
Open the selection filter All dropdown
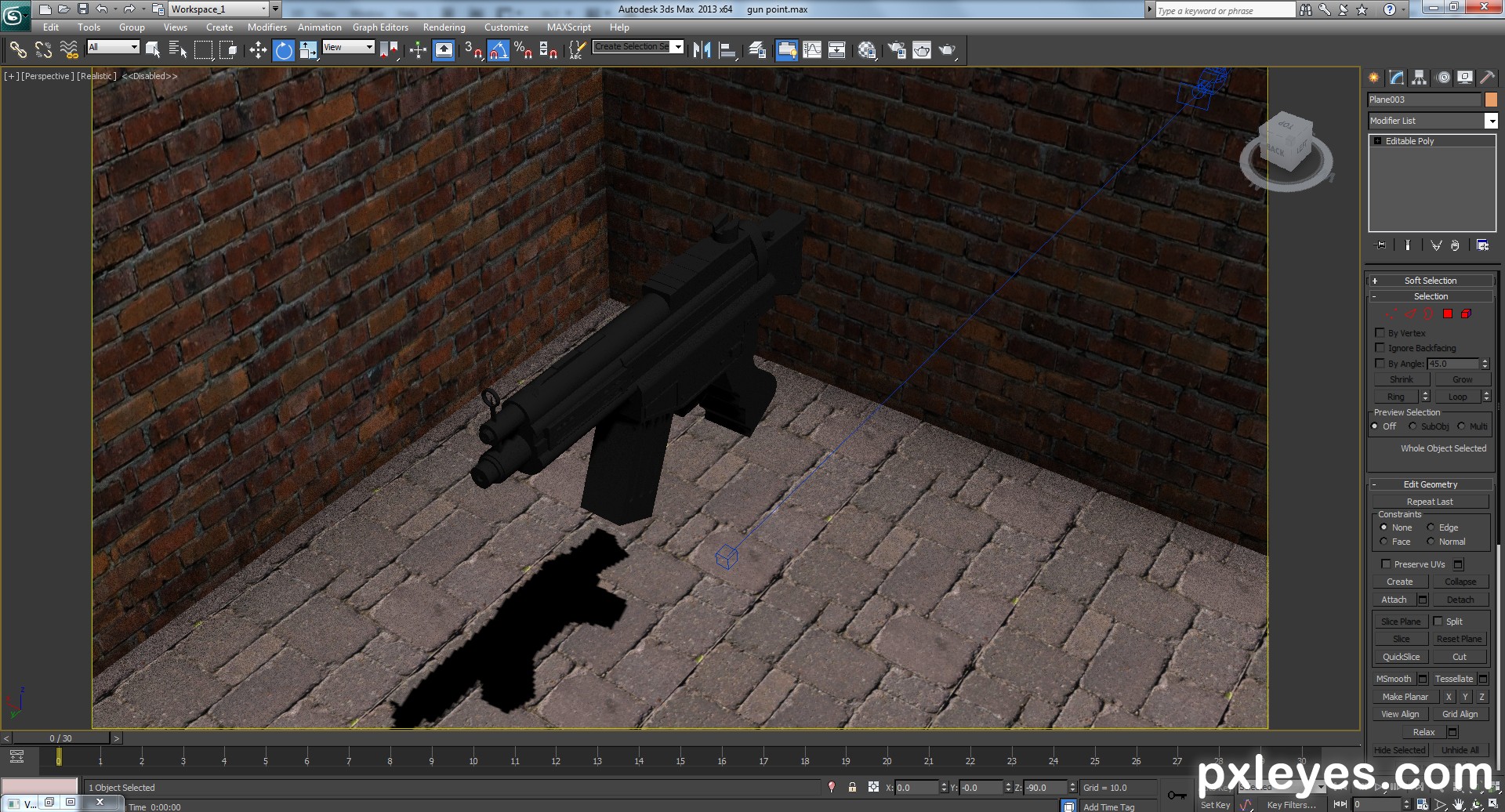click(x=134, y=47)
